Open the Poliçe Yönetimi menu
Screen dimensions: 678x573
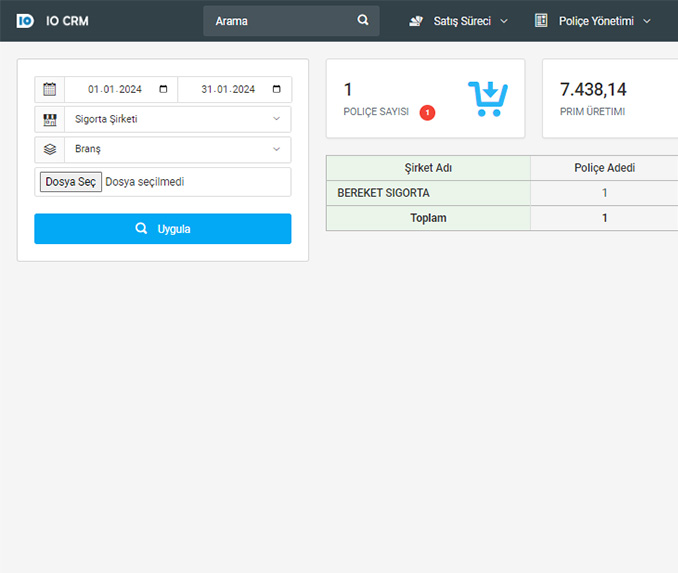593,21
